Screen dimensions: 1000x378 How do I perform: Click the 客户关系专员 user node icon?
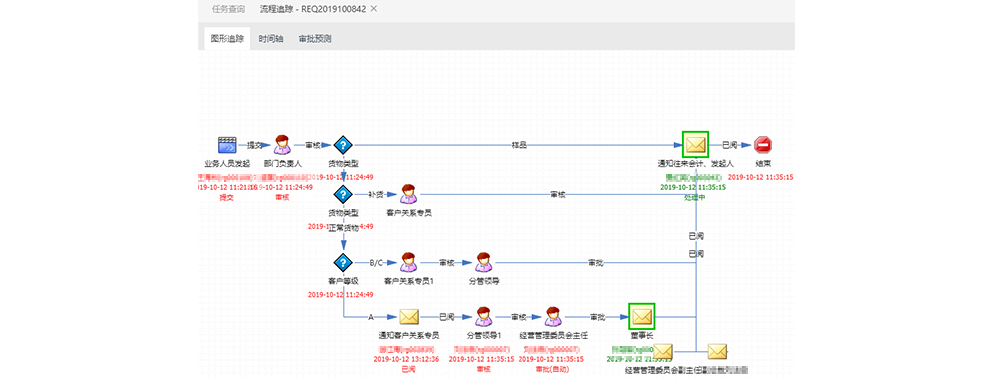[408, 194]
